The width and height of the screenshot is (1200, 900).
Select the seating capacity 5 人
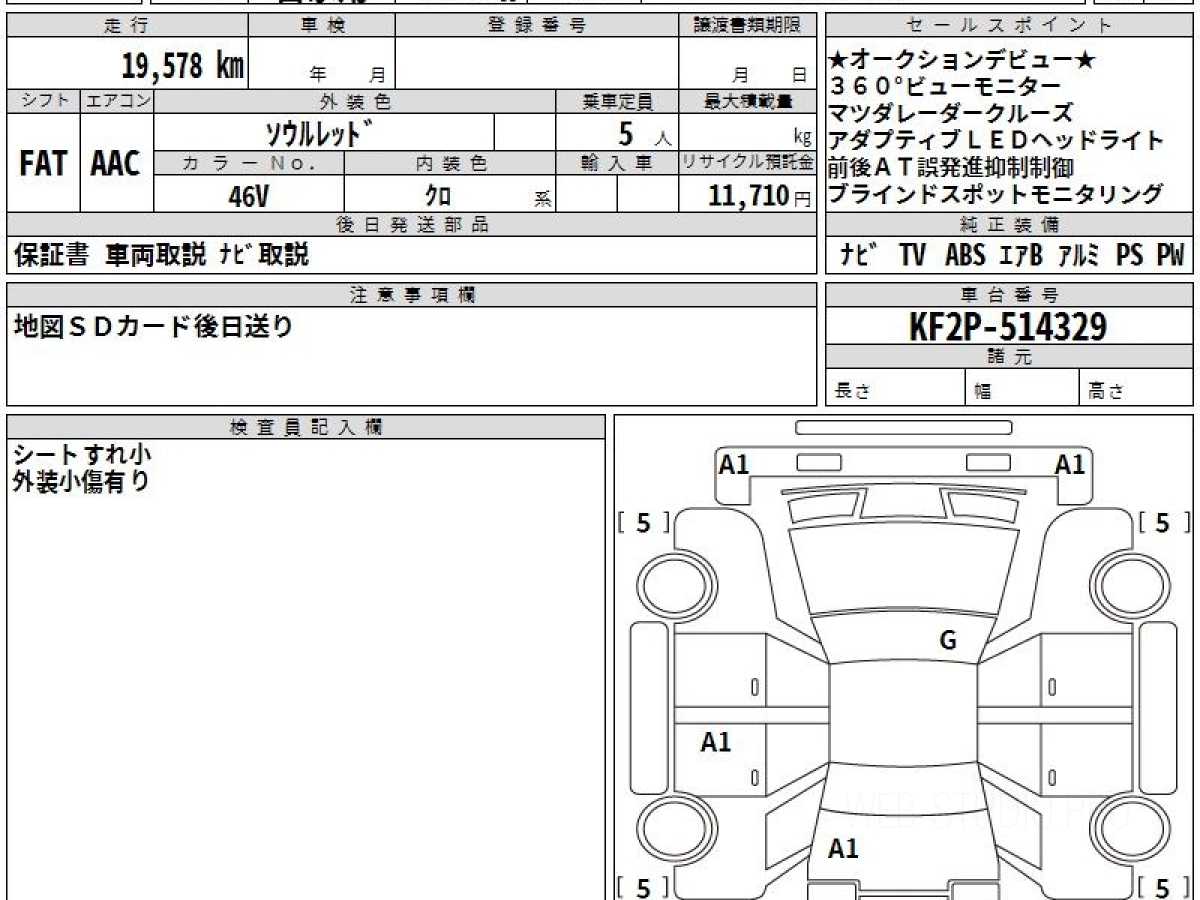click(x=644, y=134)
